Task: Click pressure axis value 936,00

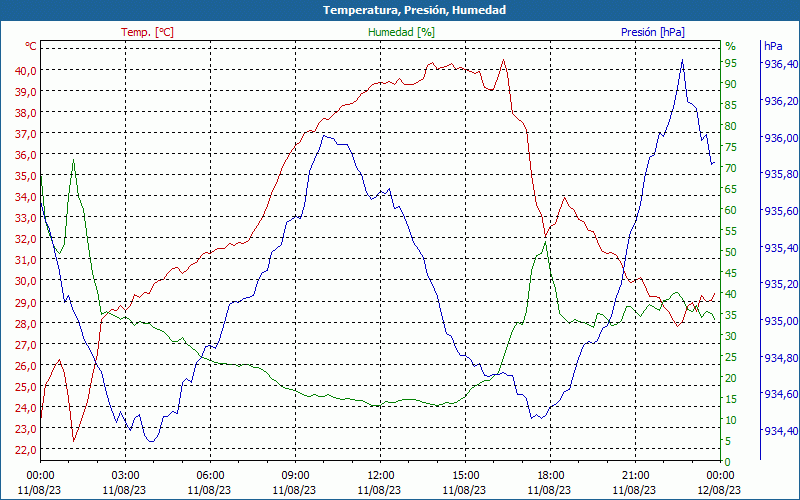Action: 780,138
